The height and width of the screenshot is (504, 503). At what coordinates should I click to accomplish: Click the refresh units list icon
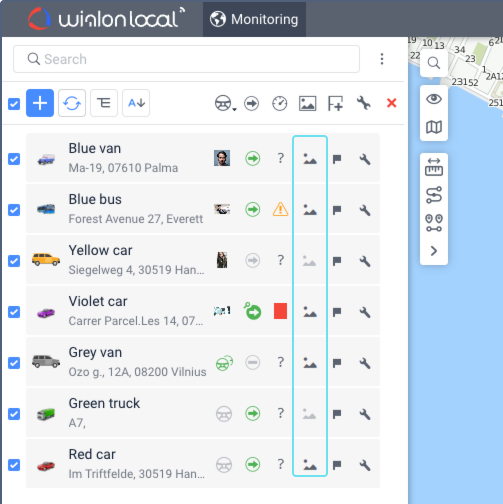pyautogui.click(x=72, y=103)
